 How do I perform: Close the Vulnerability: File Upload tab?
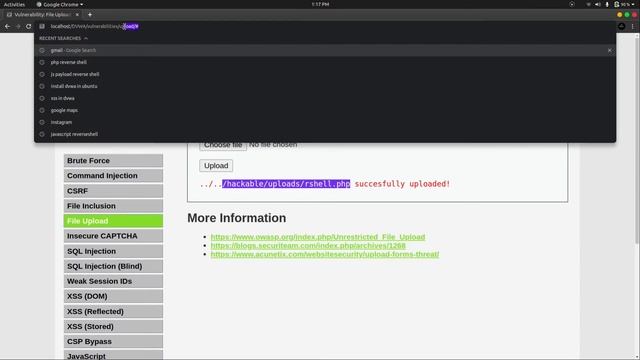point(77,15)
